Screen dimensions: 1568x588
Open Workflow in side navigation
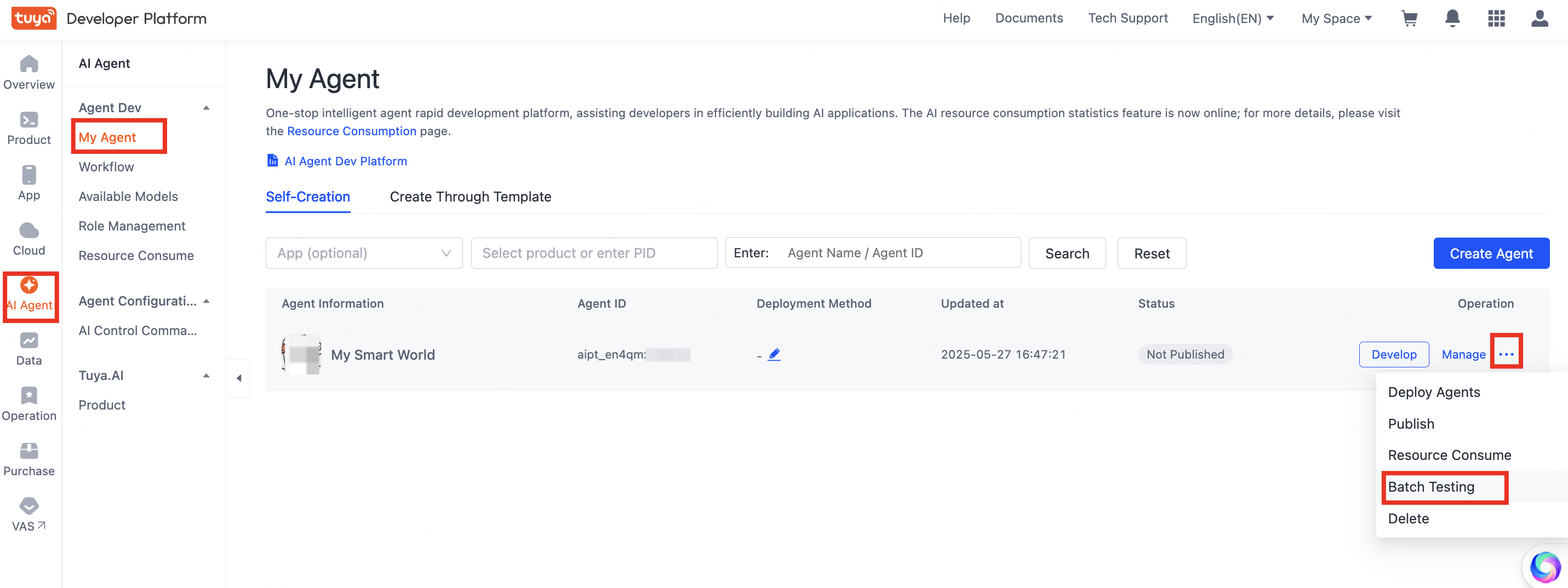[106, 166]
